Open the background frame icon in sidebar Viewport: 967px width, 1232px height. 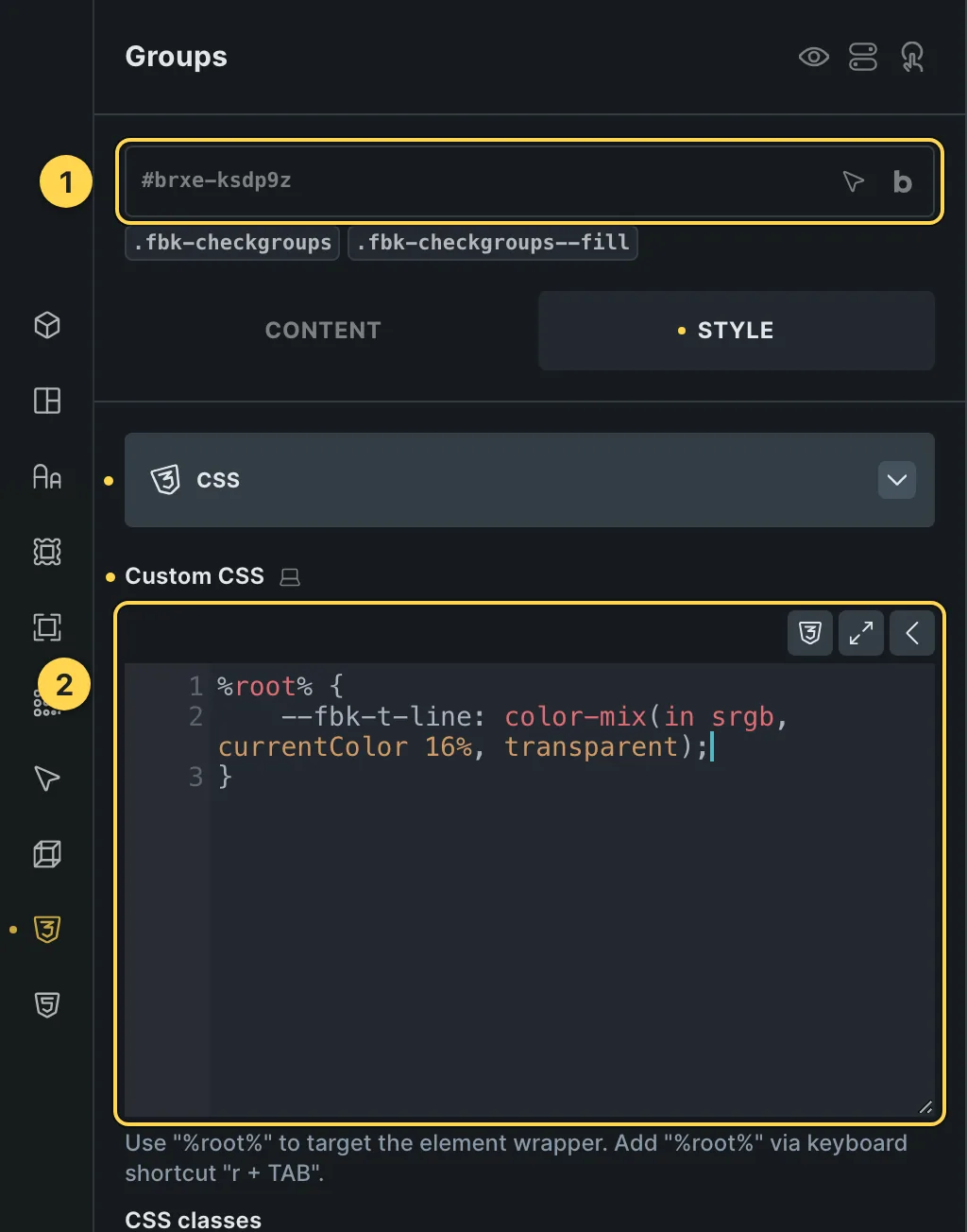(x=47, y=552)
